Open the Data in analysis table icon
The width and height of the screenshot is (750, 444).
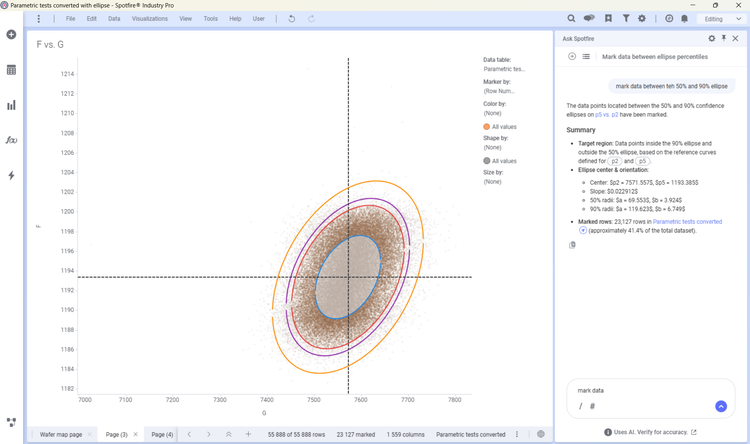tap(11, 70)
